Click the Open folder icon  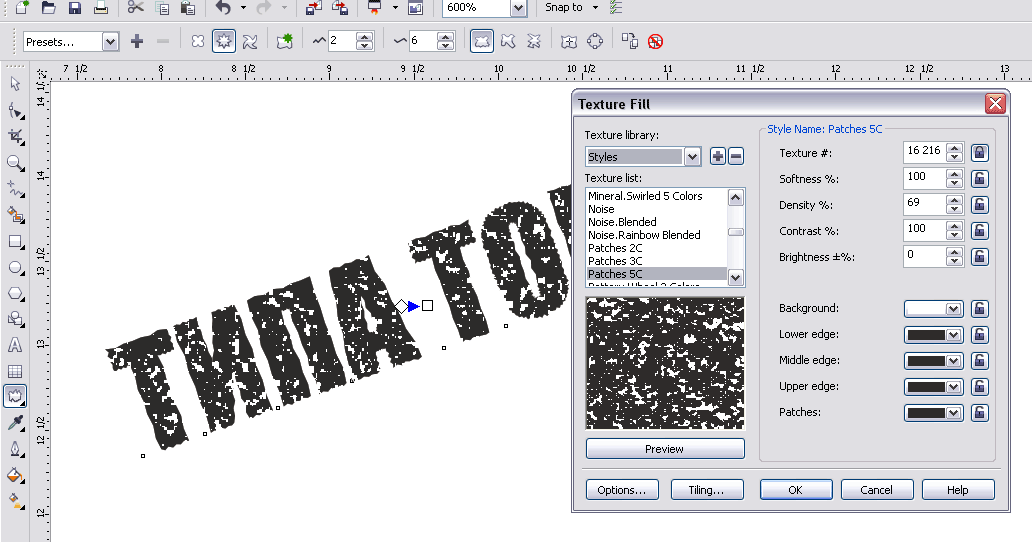point(48,8)
